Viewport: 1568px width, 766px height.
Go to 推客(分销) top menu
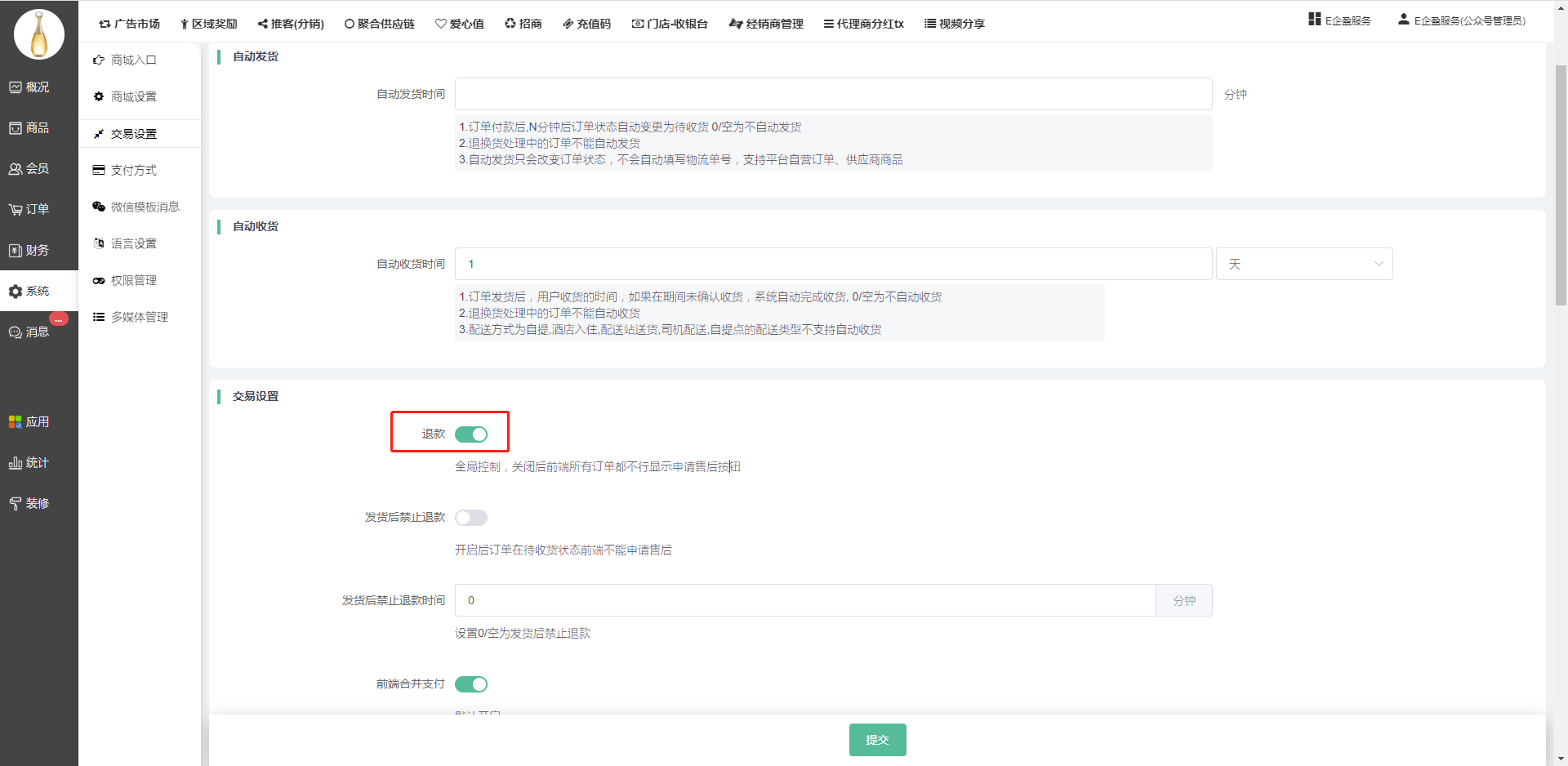point(291,24)
